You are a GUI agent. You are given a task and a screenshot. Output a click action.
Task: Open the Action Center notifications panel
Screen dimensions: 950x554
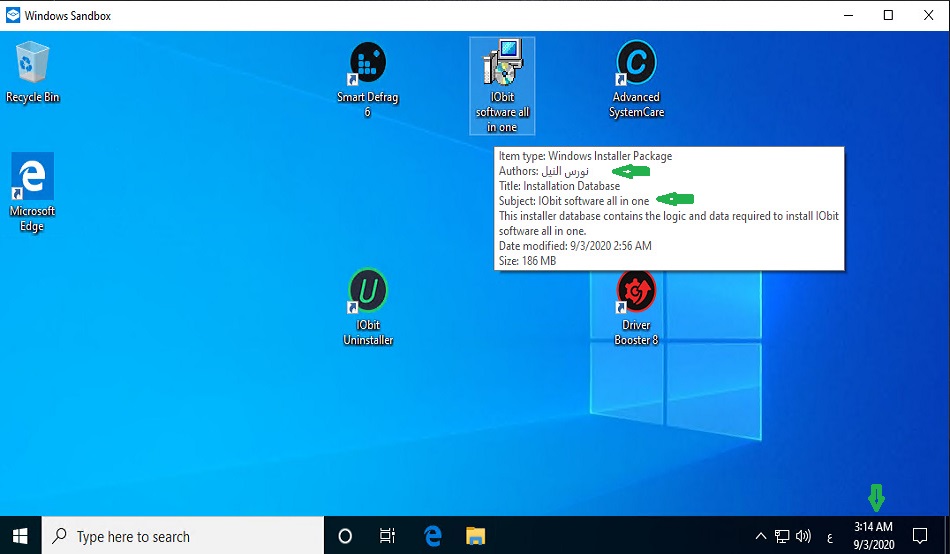921,536
